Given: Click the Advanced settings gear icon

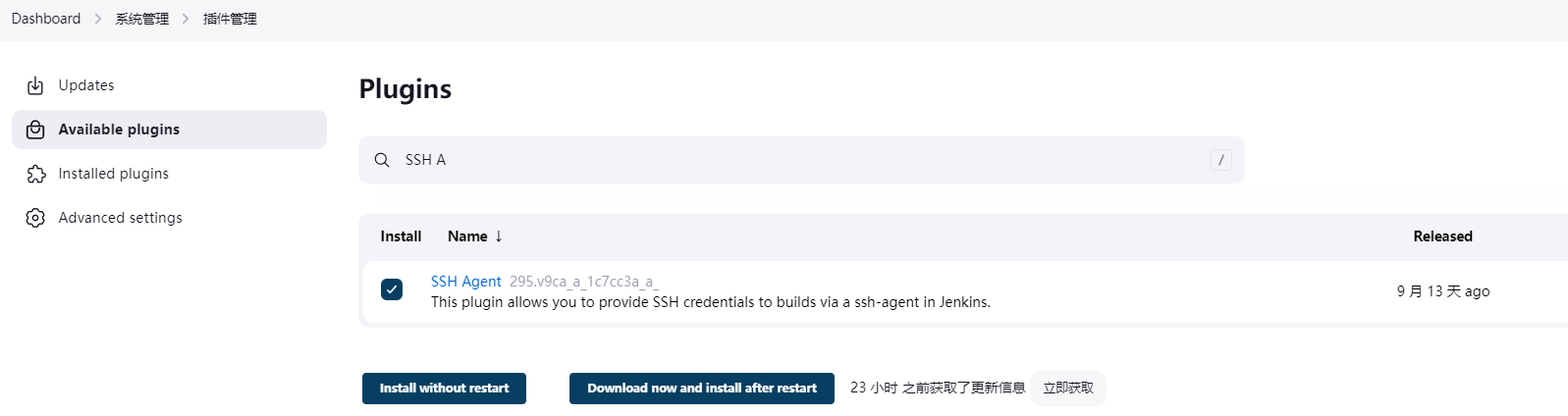Looking at the screenshot, I should [x=35, y=218].
